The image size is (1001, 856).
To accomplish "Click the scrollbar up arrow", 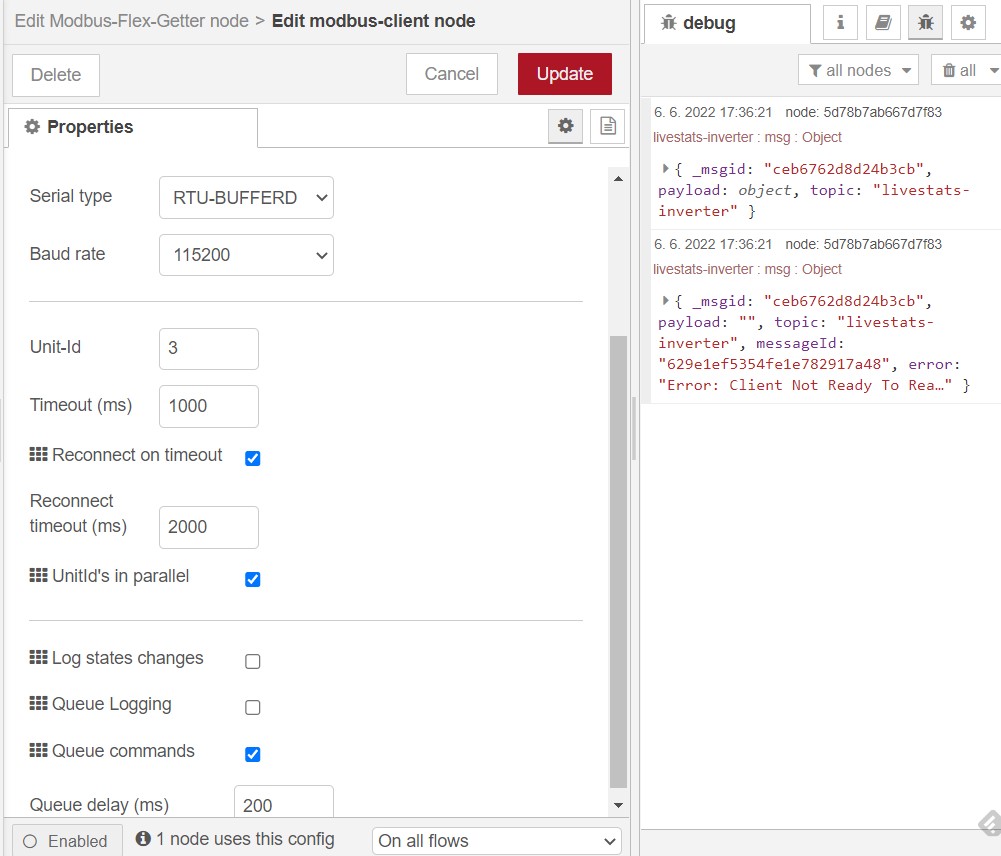I will click(x=618, y=178).
